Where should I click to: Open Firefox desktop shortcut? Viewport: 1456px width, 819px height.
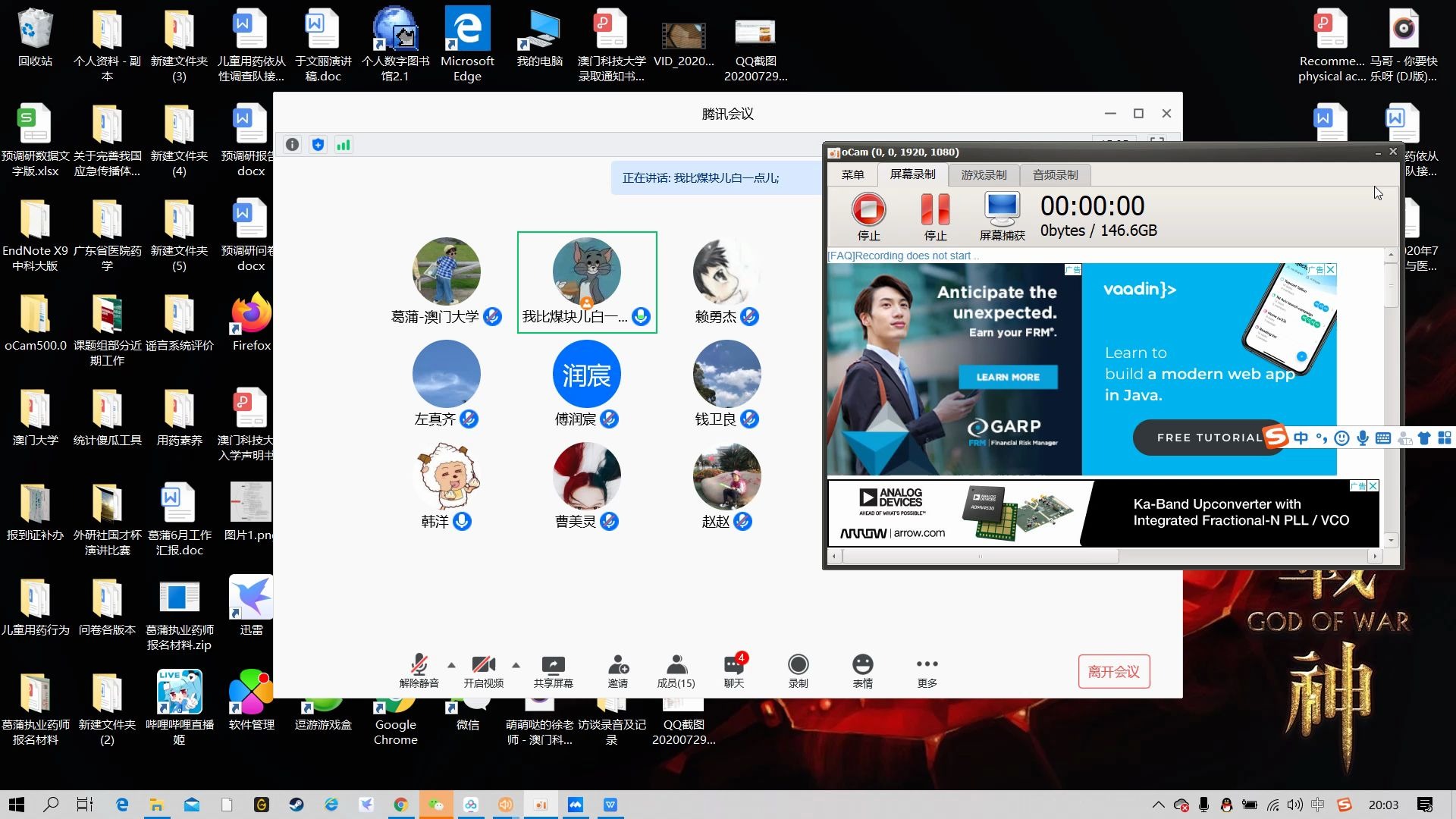251,322
